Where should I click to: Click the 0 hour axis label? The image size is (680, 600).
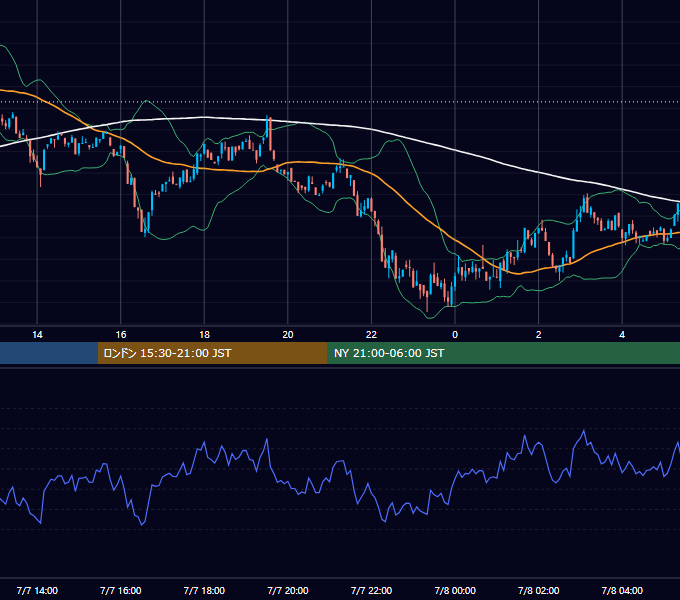pos(455,335)
